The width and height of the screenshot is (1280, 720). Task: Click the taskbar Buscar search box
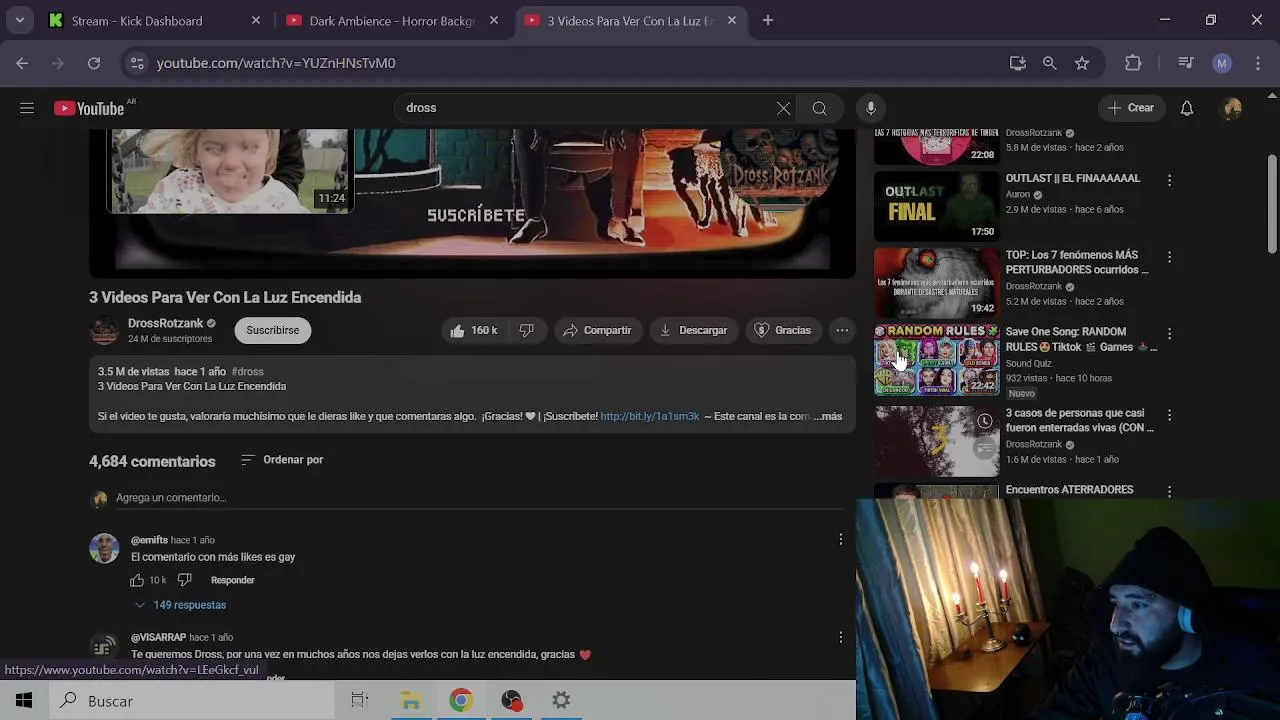[x=192, y=701]
